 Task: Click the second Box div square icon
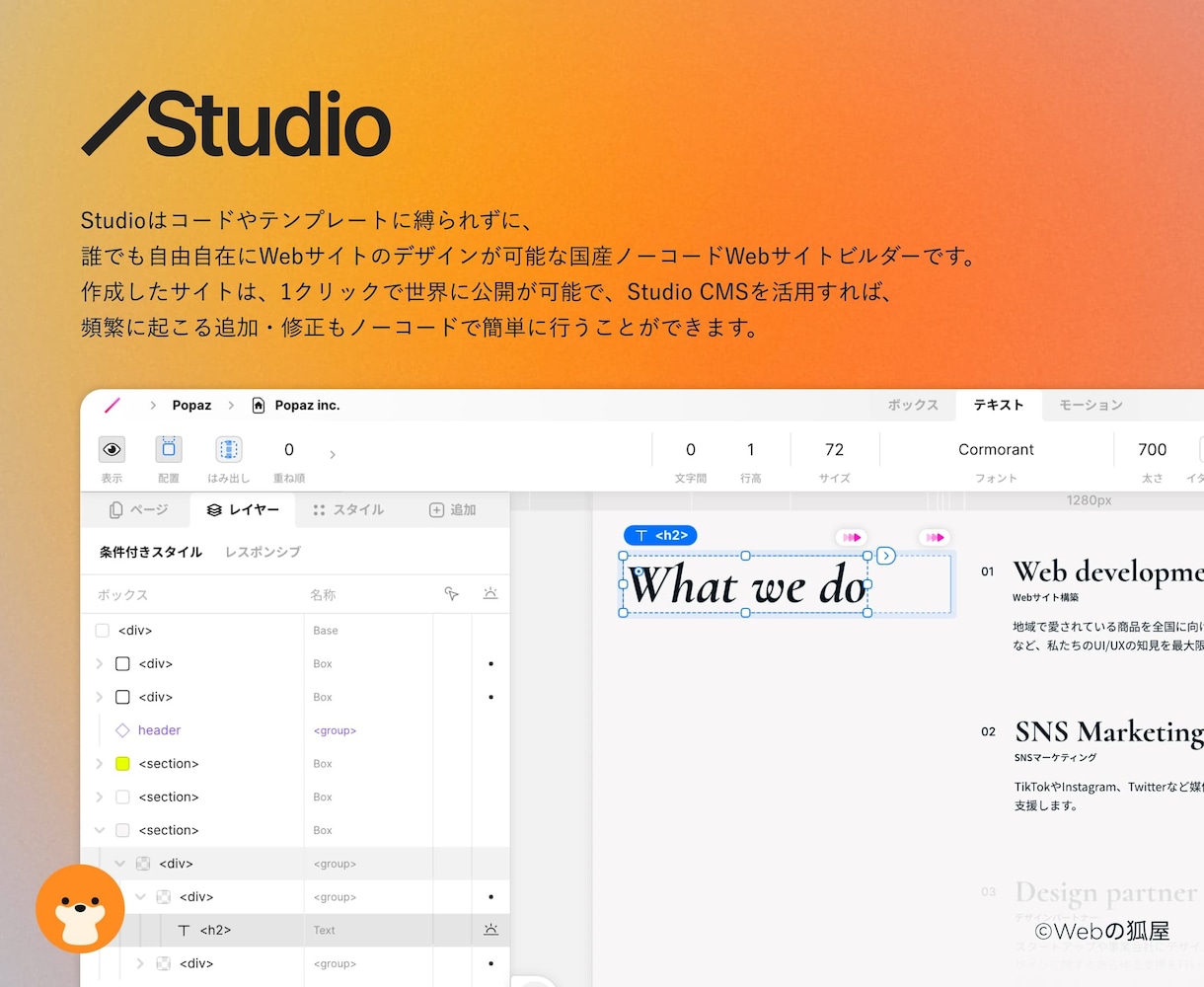(122, 697)
